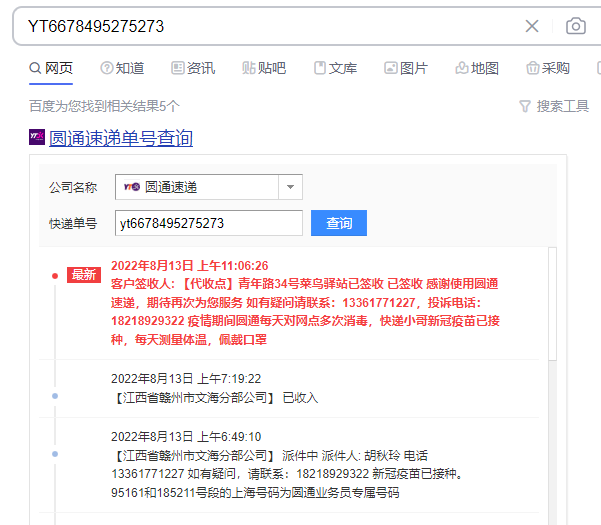Click the 圆通速递 company combo box
This screenshot has width=601, height=525.
pos(209,187)
